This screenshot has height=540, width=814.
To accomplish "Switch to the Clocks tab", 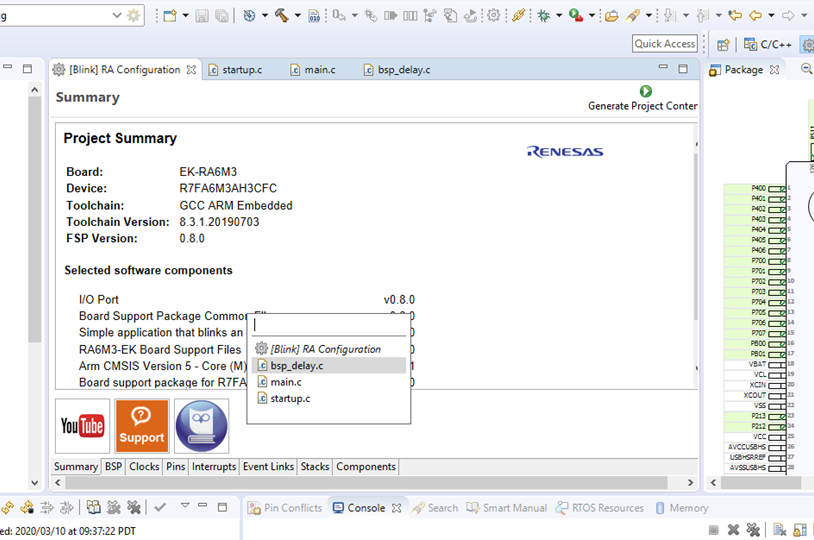I will (144, 467).
